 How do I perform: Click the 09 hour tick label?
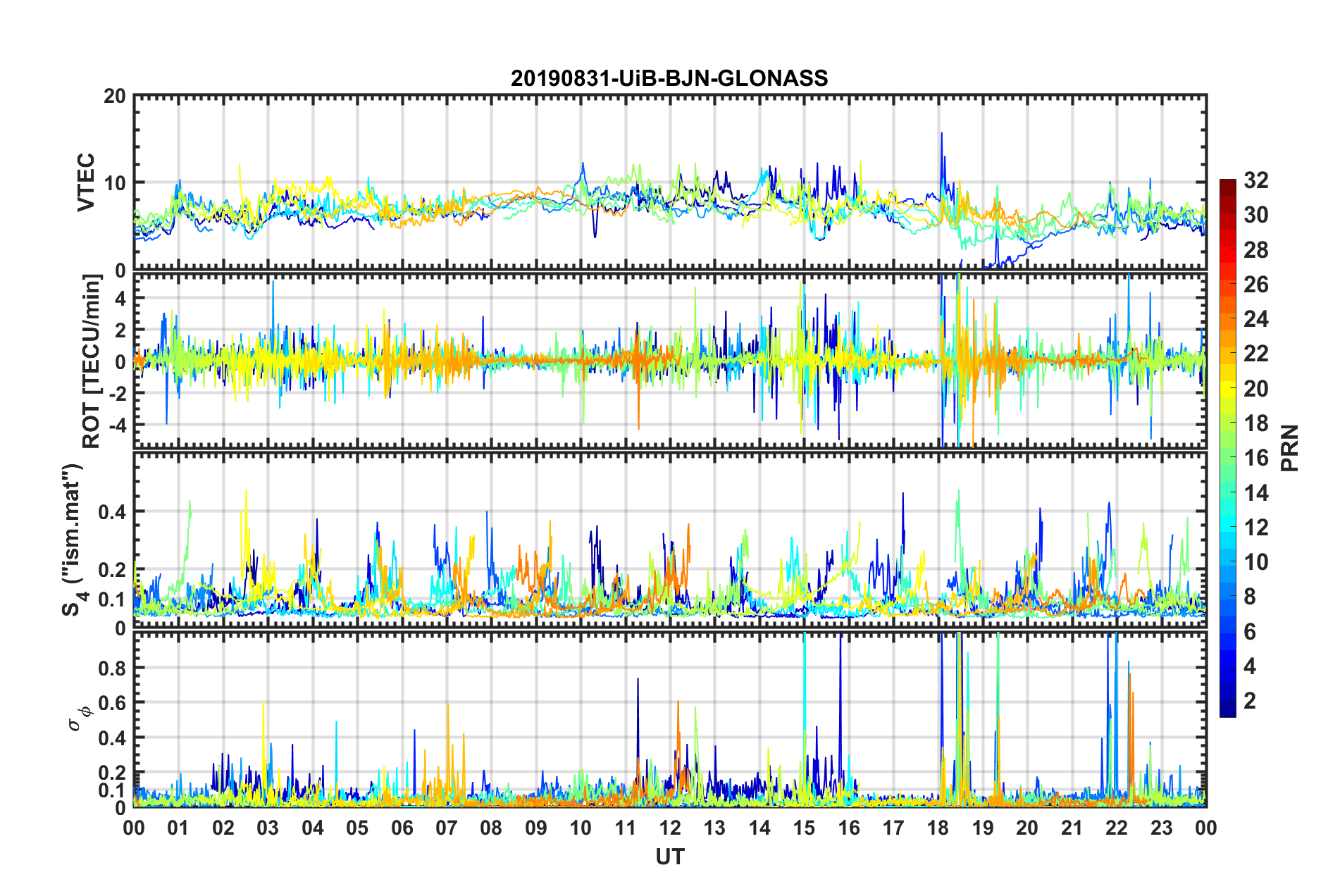point(536,828)
